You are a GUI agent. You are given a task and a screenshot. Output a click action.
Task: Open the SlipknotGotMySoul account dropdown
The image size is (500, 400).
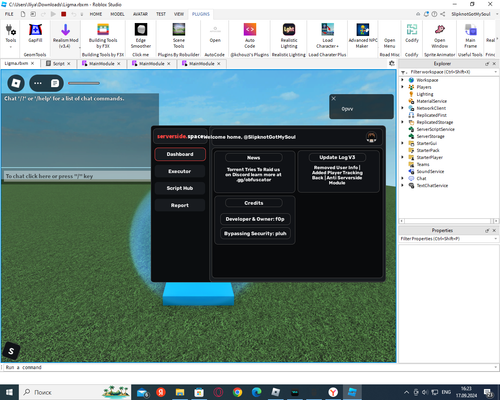475,14
